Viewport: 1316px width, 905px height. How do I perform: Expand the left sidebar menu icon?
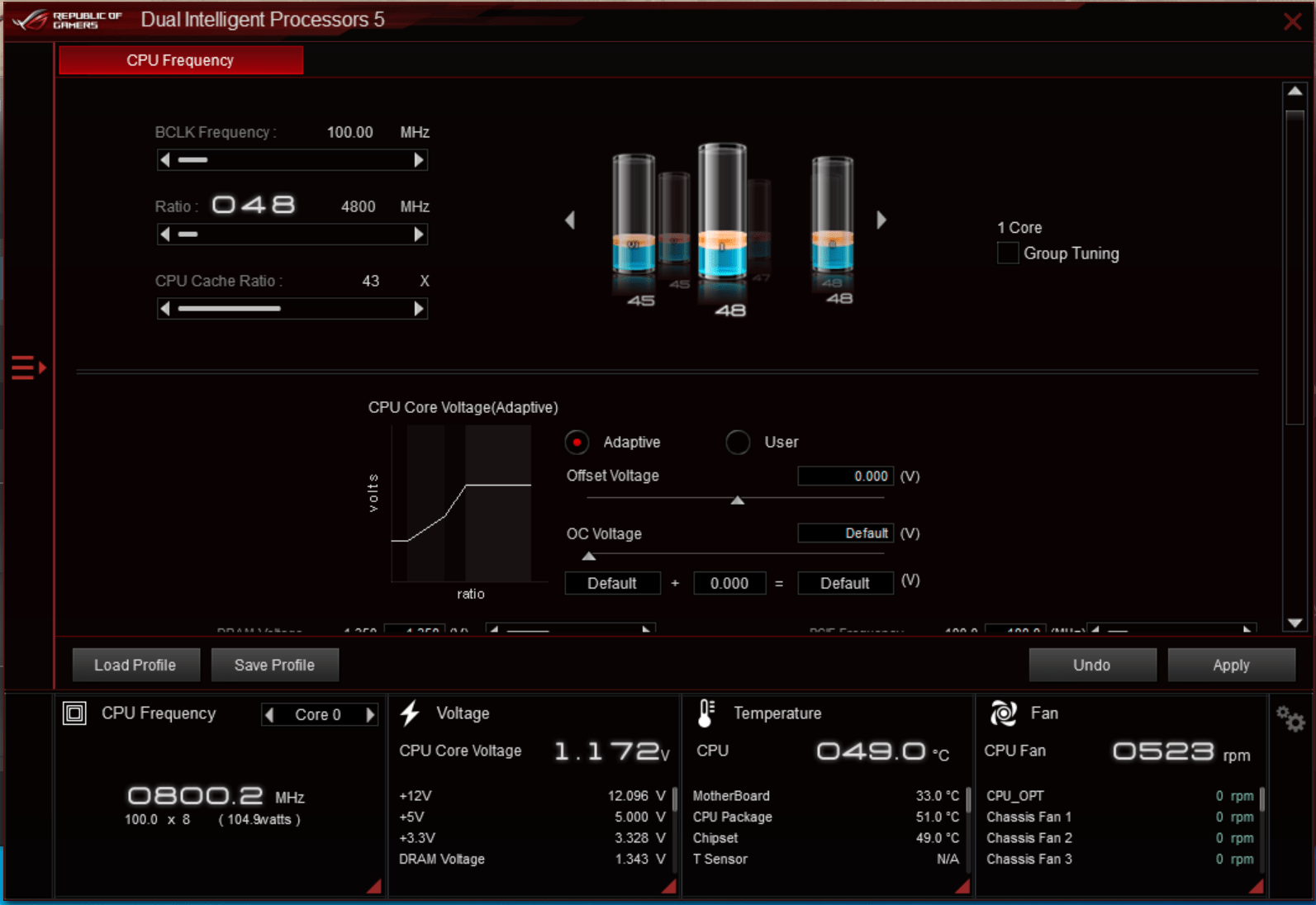click(28, 367)
